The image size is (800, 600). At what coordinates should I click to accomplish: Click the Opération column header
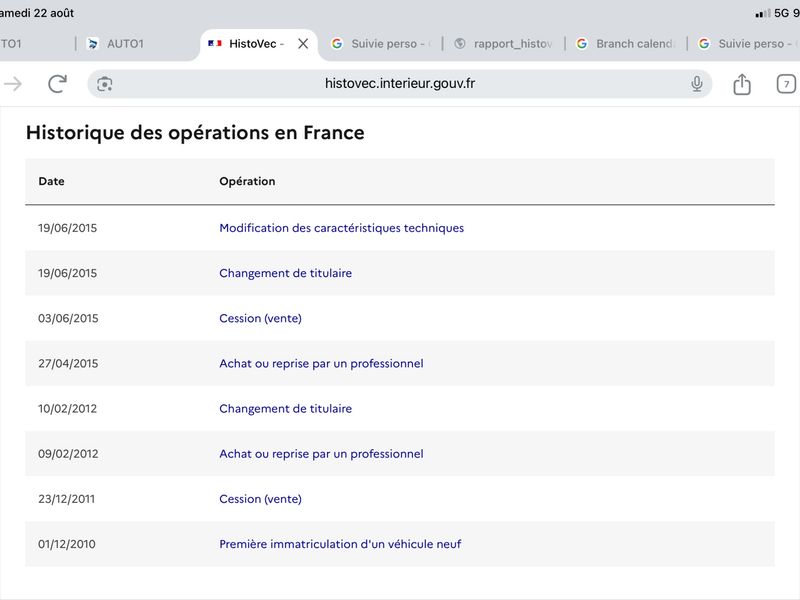(247, 181)
